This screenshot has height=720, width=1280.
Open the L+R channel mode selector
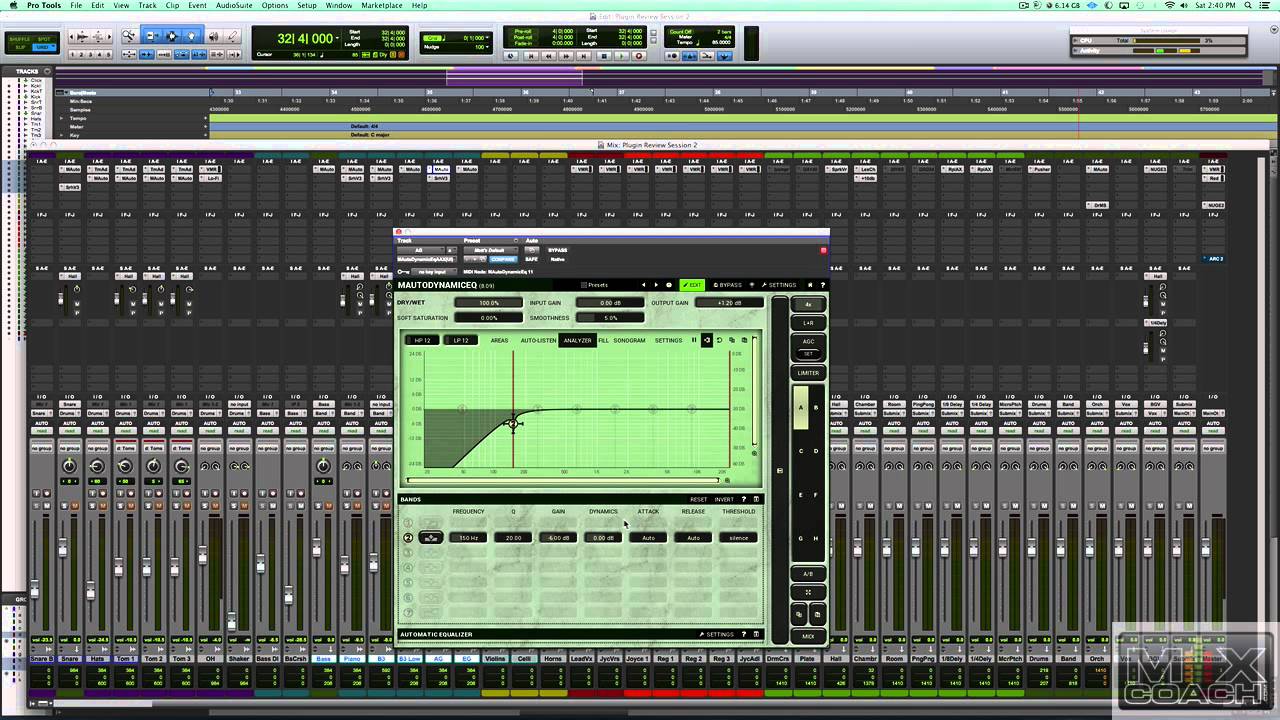click(x=808, y=323)
